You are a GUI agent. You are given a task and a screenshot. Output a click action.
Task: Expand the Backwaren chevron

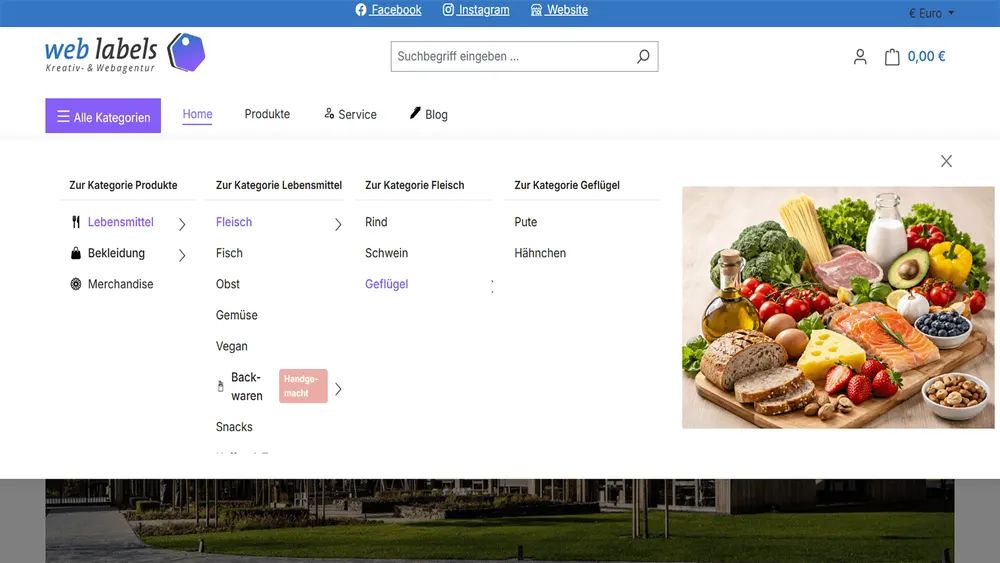point(338,389)
